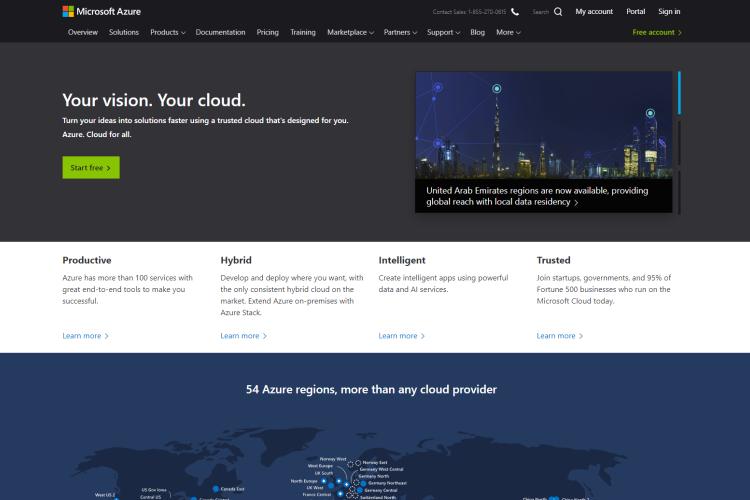Expand the Support dropdown
This screenshot has height=500, width=750.
pyautogui.click(x=443, y=32)
